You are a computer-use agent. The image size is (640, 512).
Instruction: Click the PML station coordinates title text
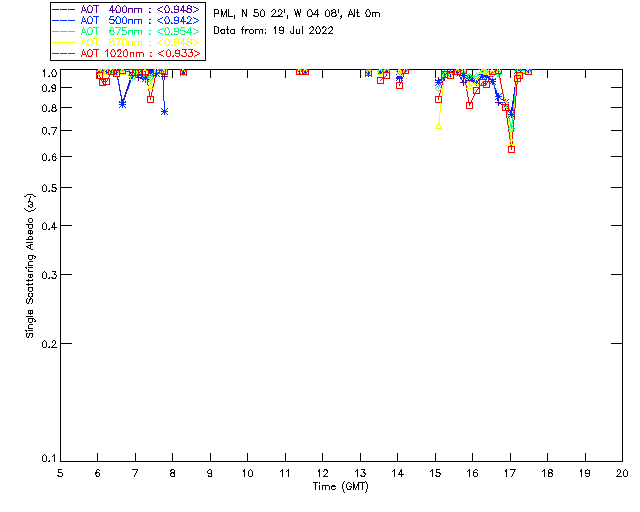[297, 13]
